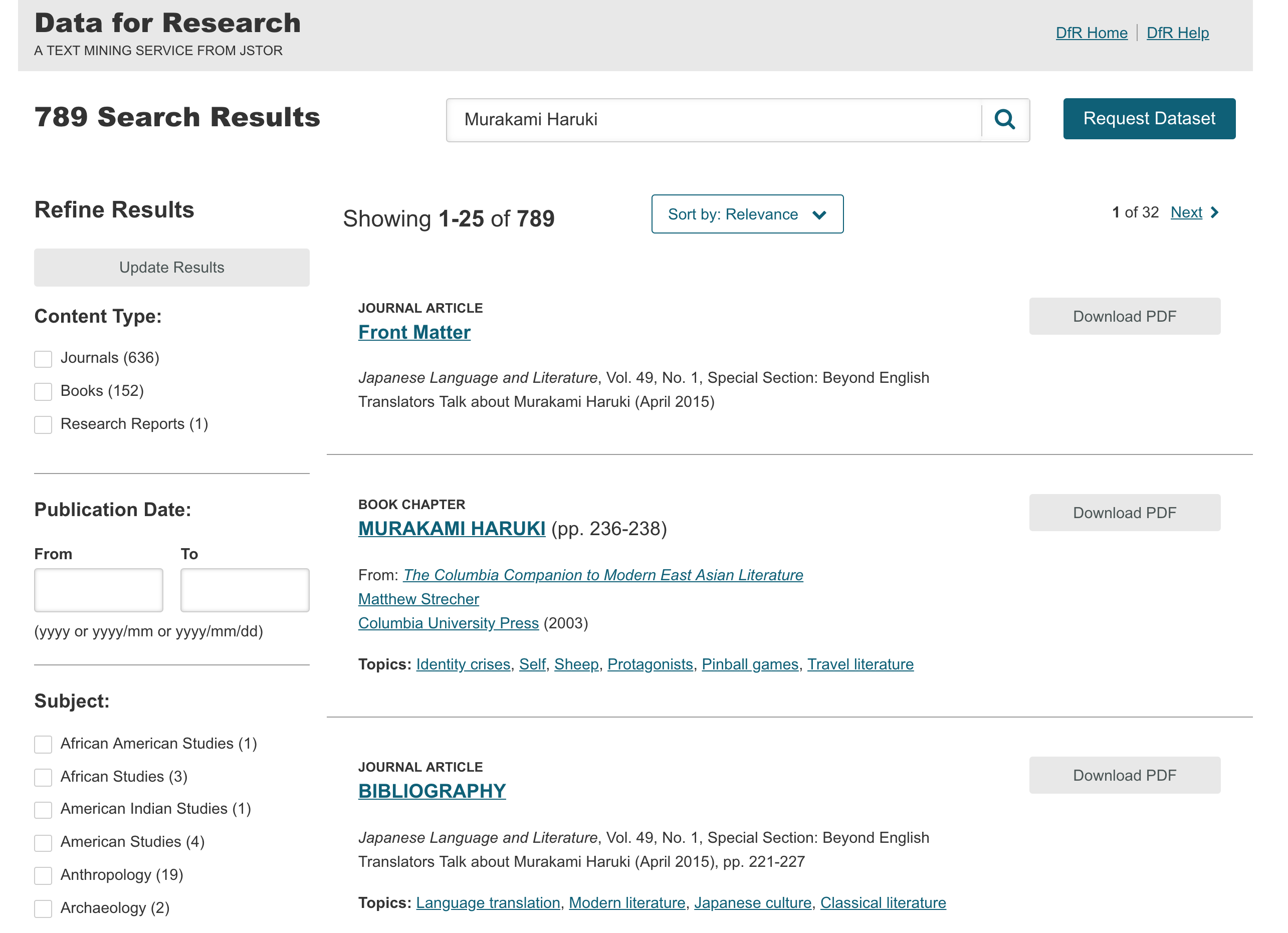Click into the From date field
This screenshot has width=1288, height=933.
tap(99, 591)
